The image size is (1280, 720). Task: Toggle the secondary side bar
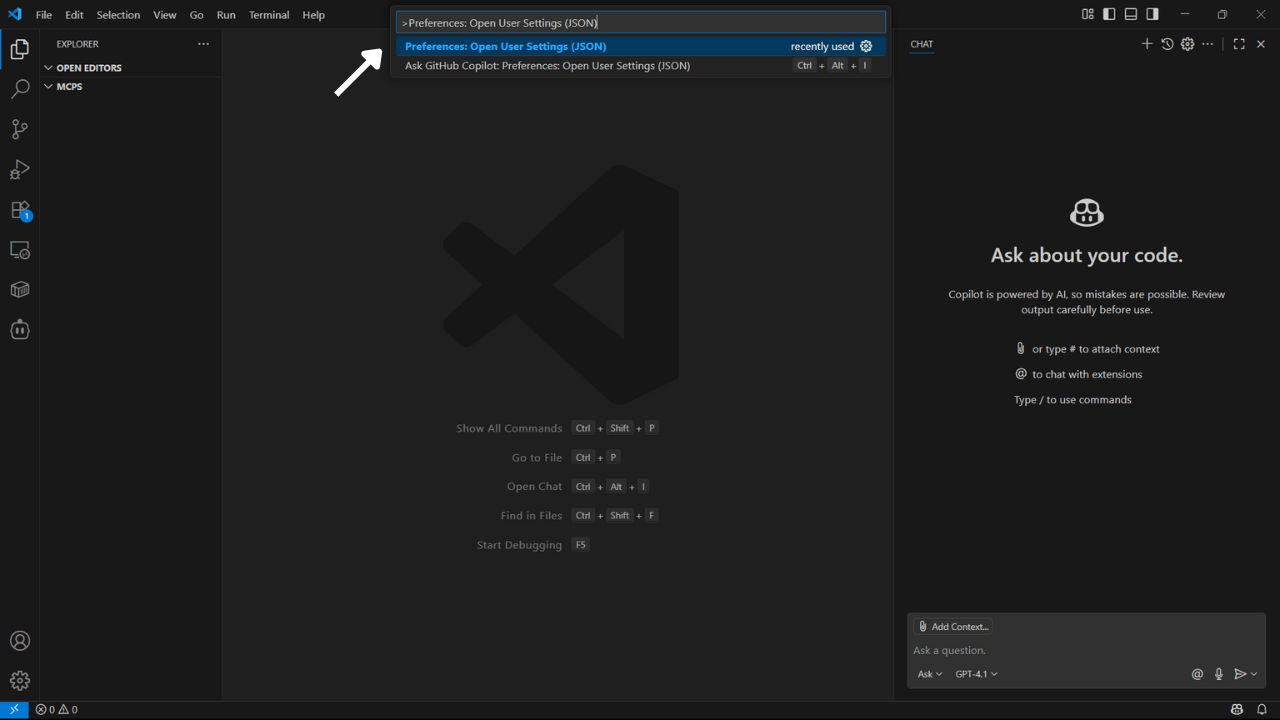point(1152,14)
